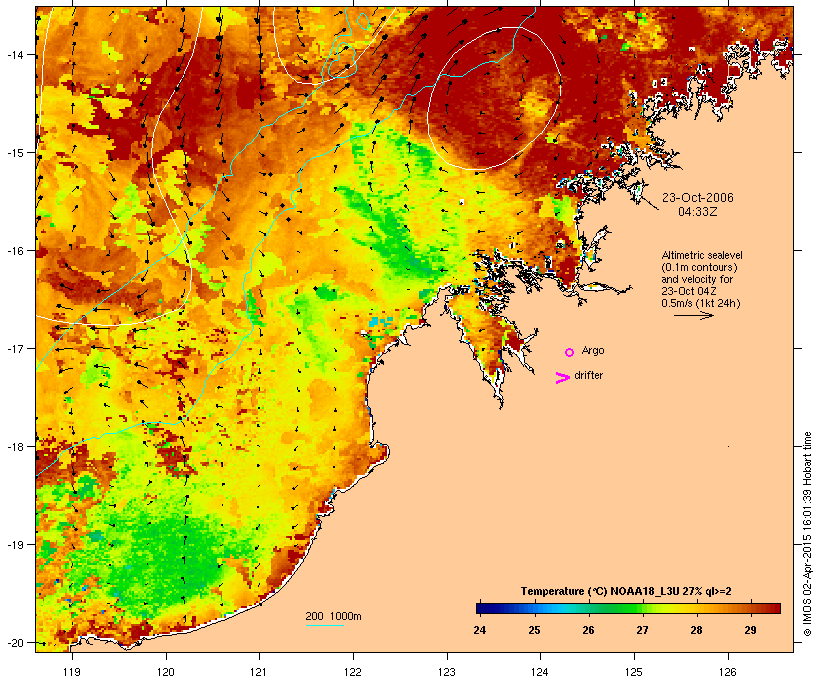Click the magenta Argo circle marker in legend
The image size is (820, 680).
tap(570, 352)
